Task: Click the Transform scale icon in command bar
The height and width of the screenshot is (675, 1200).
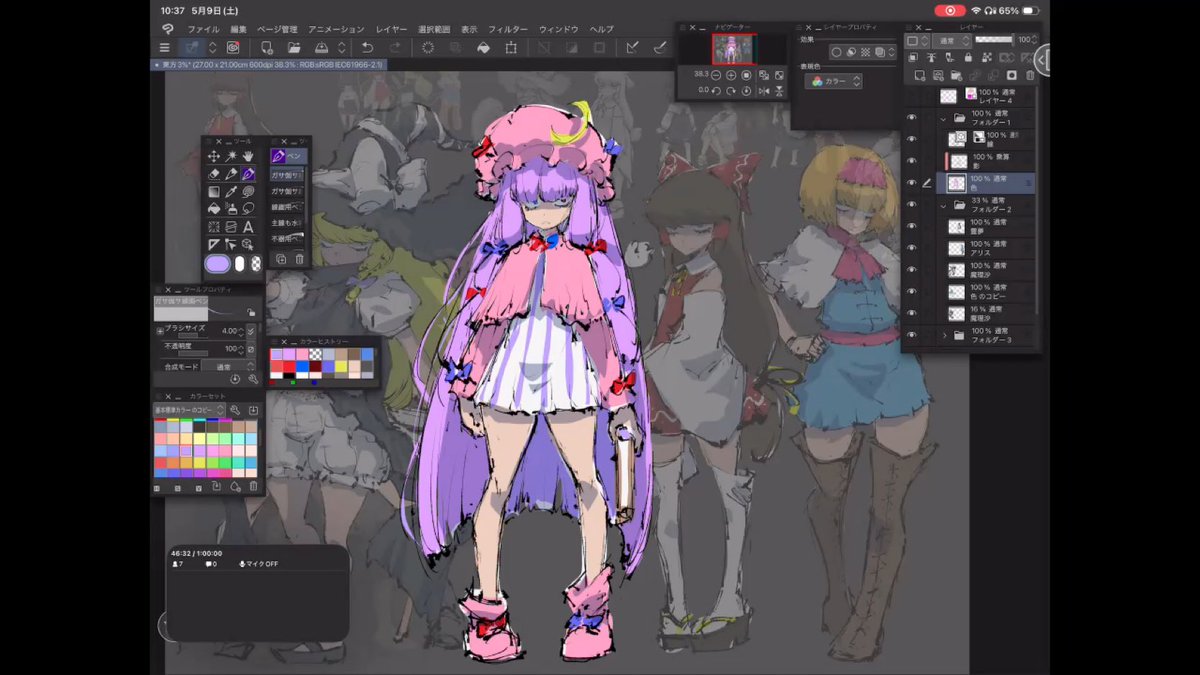Action: click(512, 47)
